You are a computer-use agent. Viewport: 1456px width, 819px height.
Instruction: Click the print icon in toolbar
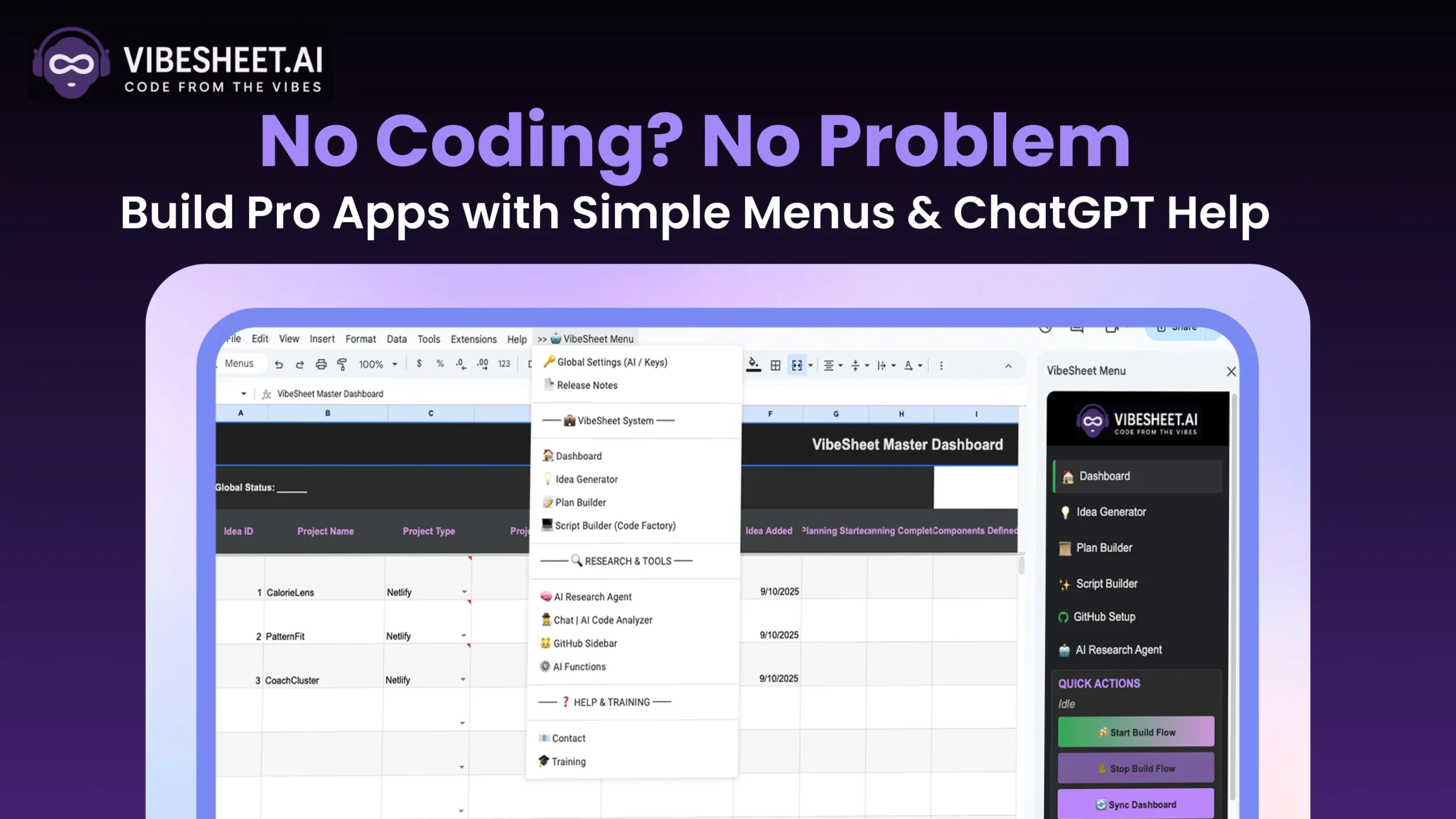click(x=321, y=365)
